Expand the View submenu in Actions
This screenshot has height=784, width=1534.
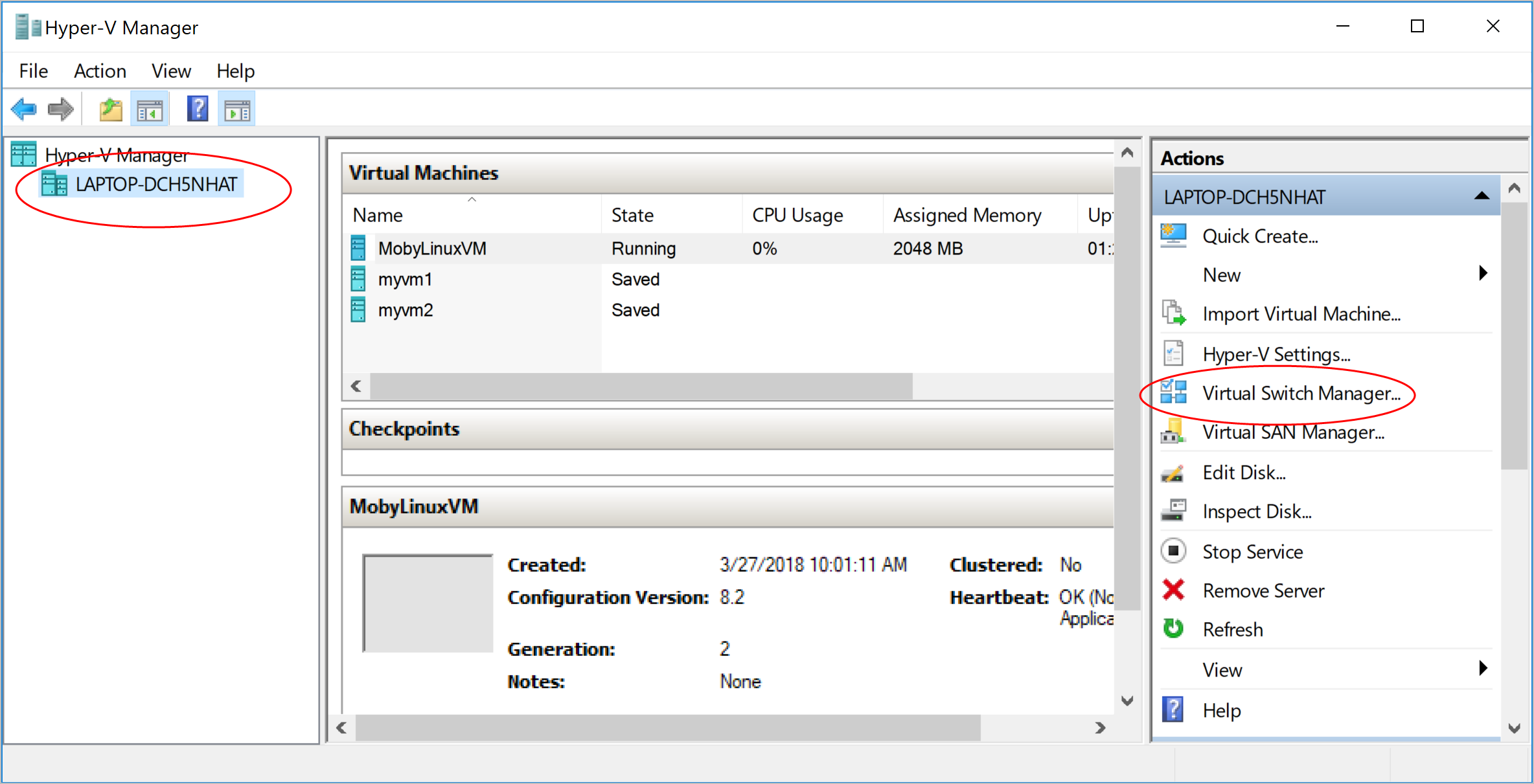pyautogui.click(x=1483, y=669)
